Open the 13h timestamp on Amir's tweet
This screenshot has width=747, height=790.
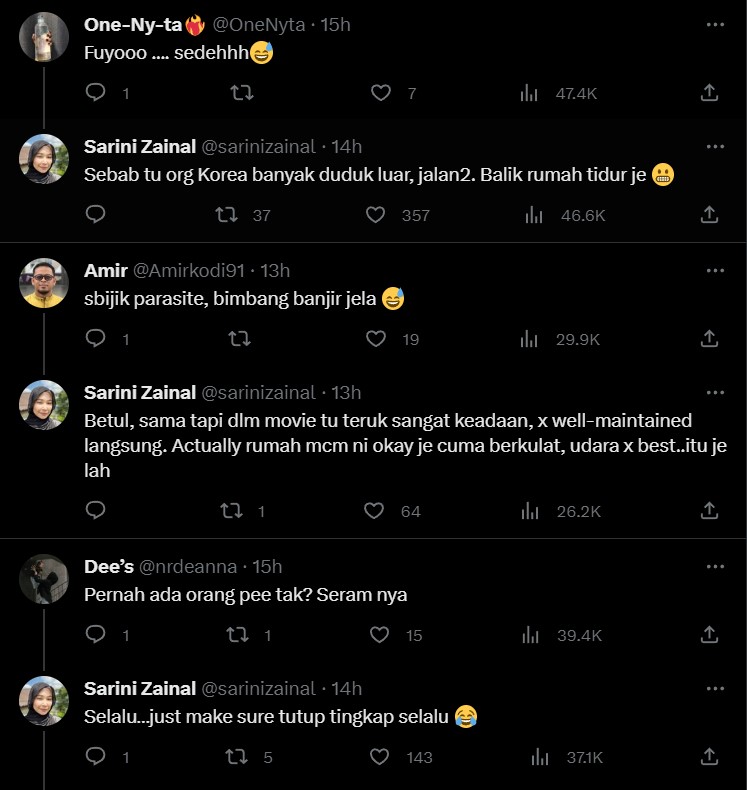275,270
